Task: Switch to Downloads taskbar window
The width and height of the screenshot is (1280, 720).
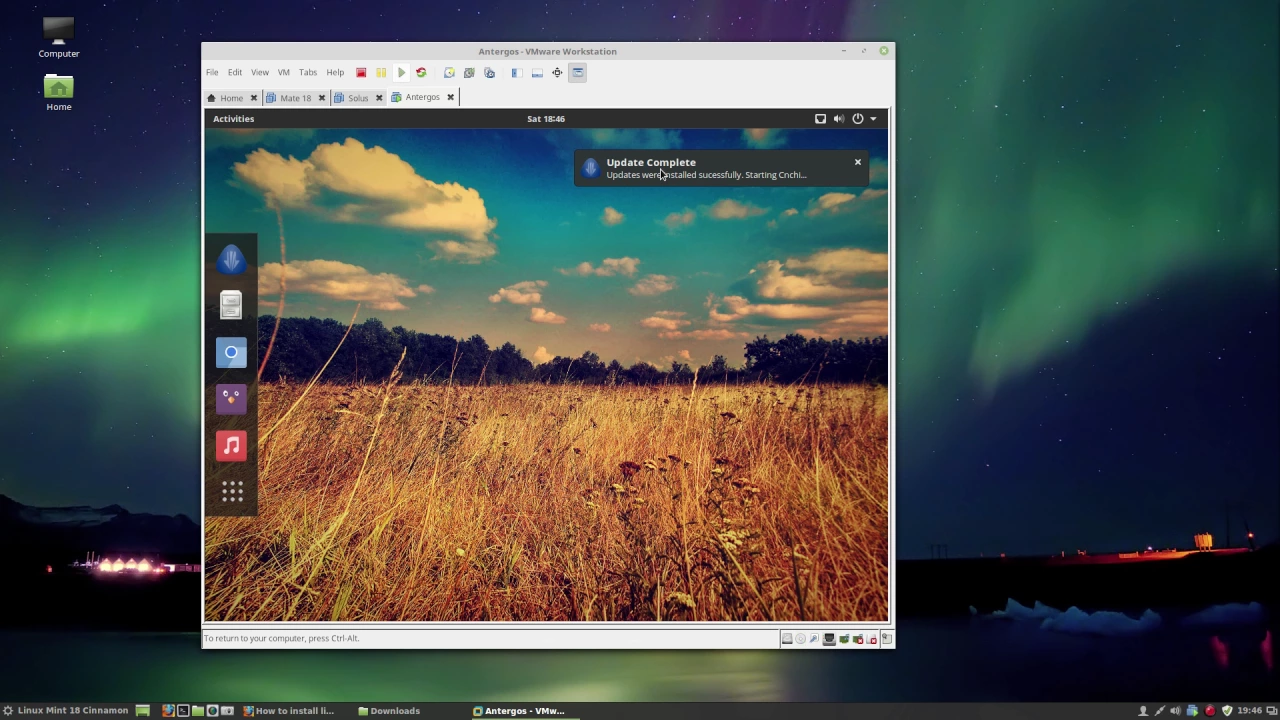Action: 390,711
